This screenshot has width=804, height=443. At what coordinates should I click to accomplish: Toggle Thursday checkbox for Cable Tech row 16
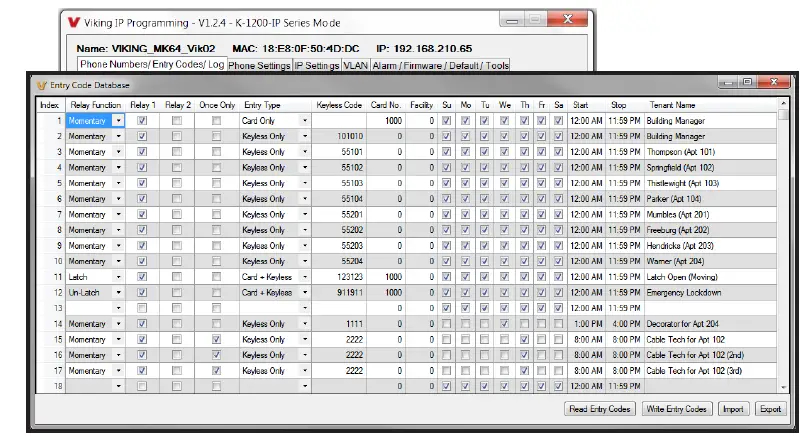(x=524, y=355)
